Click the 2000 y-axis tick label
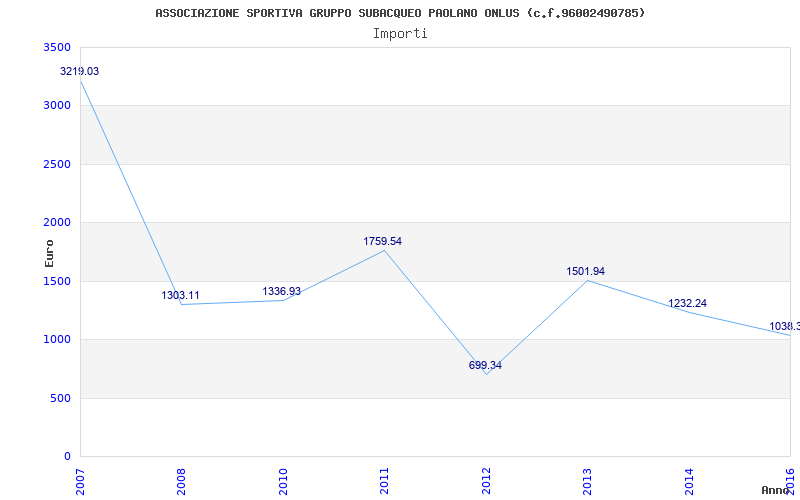The height and width of the screenshot is (500, 800). pos(58,223)
